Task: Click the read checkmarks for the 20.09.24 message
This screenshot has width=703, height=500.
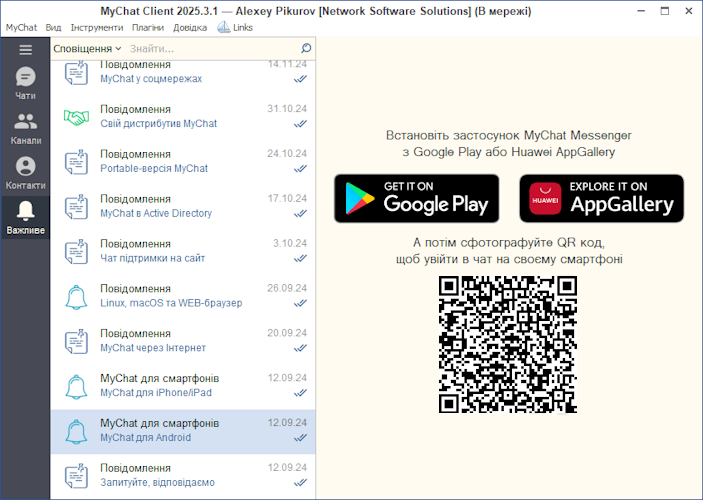Action: [300, 348]
